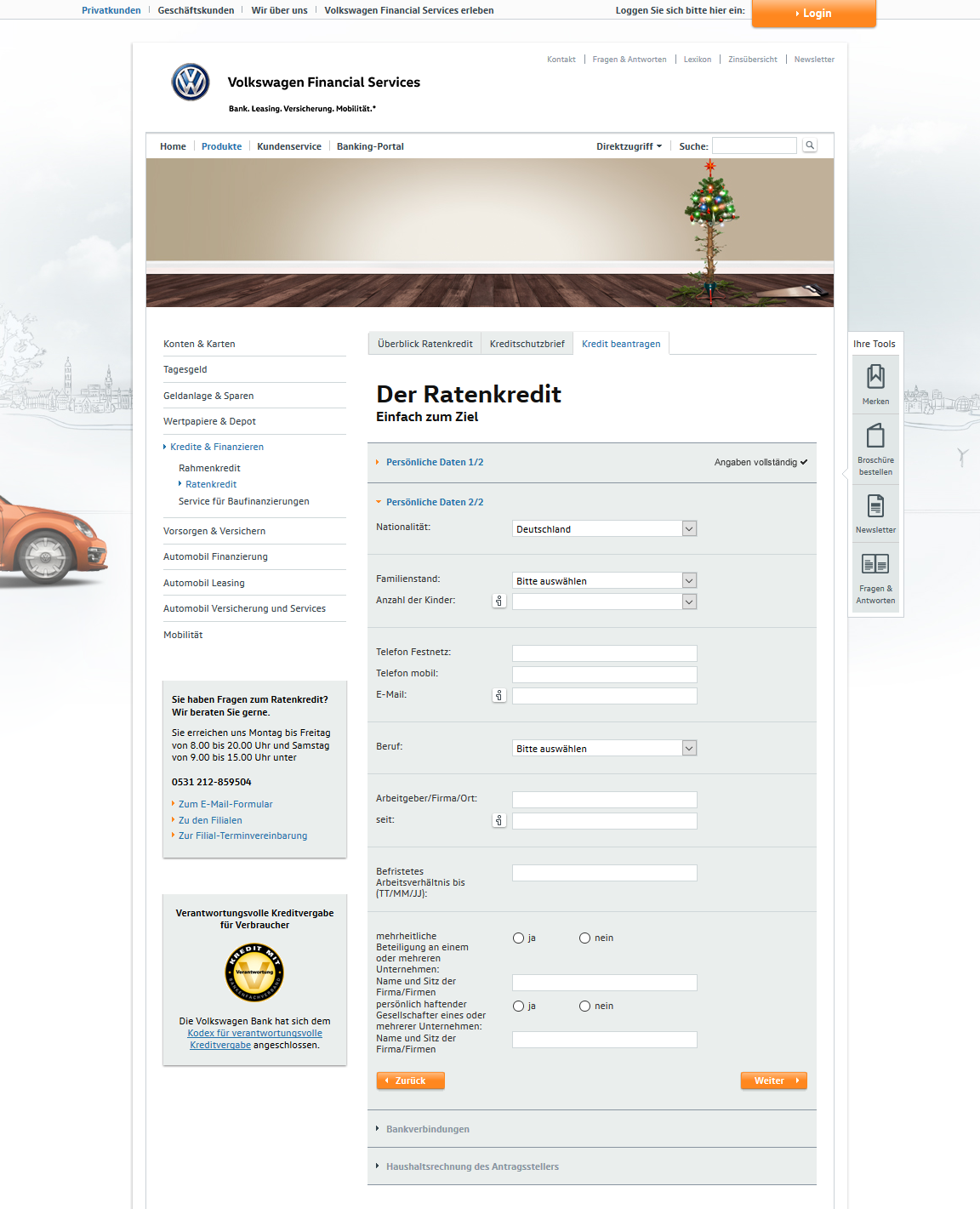Click the Kredit mit Verantwortung seal
This screenshot has height=1209, width=980.
coord(254,972)
